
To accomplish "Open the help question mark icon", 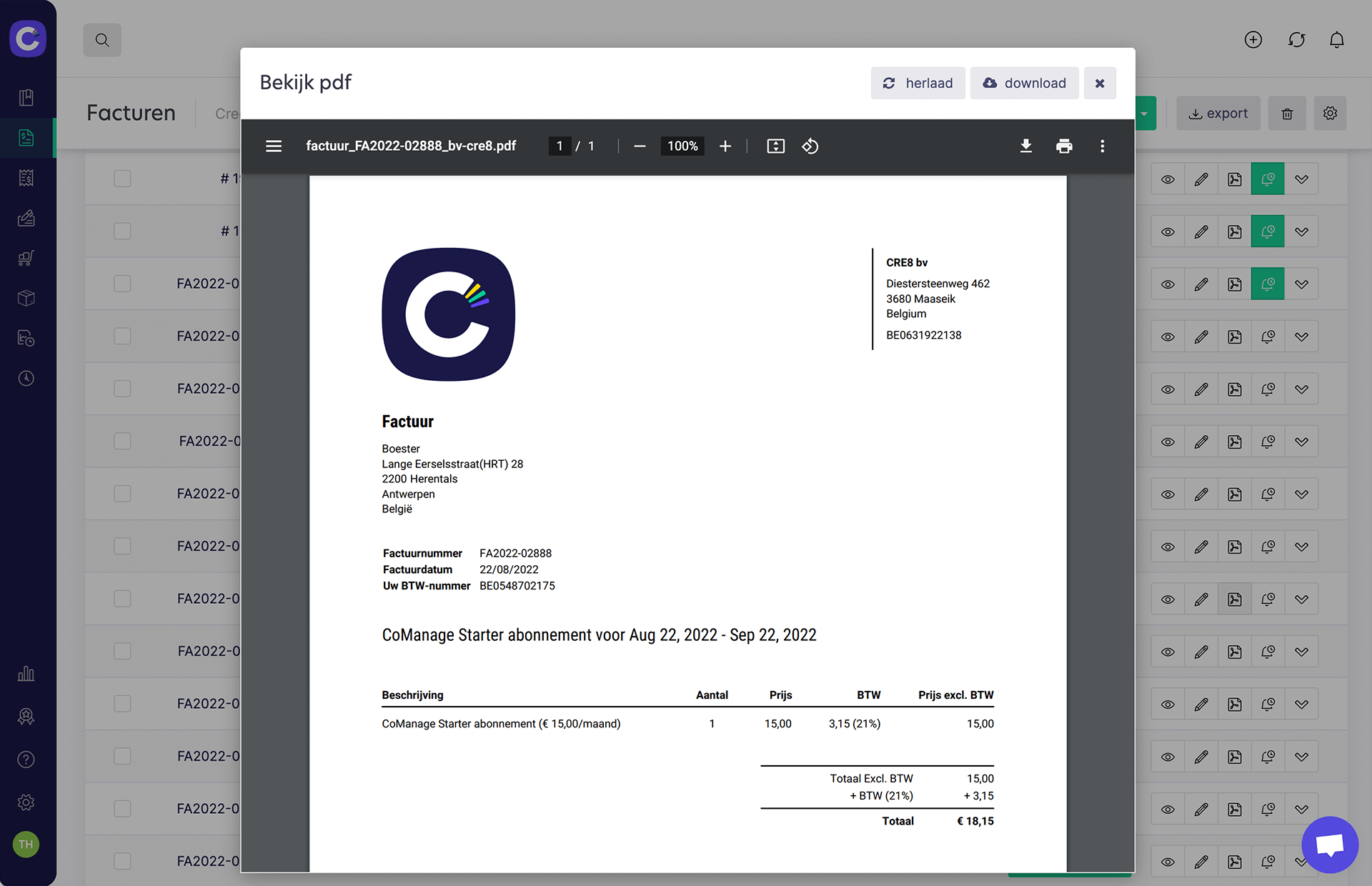I will pos(26,759).
